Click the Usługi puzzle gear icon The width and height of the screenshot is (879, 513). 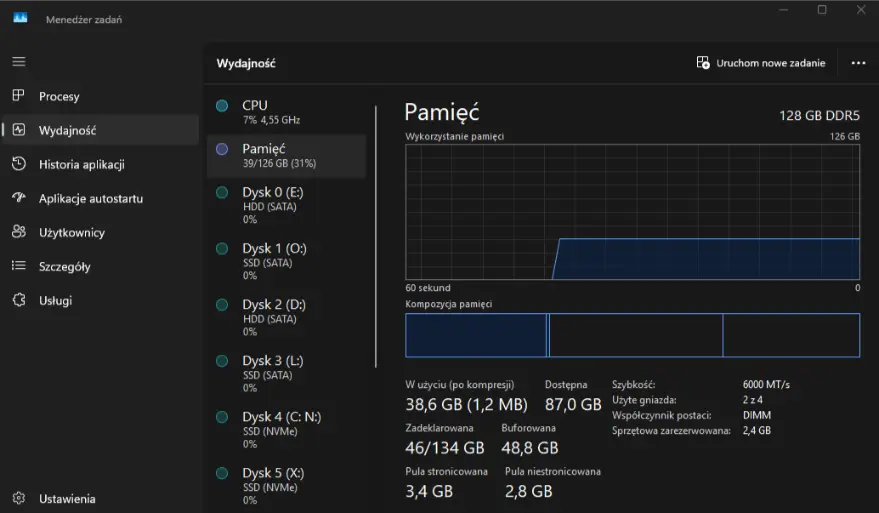tap(19, 300)
